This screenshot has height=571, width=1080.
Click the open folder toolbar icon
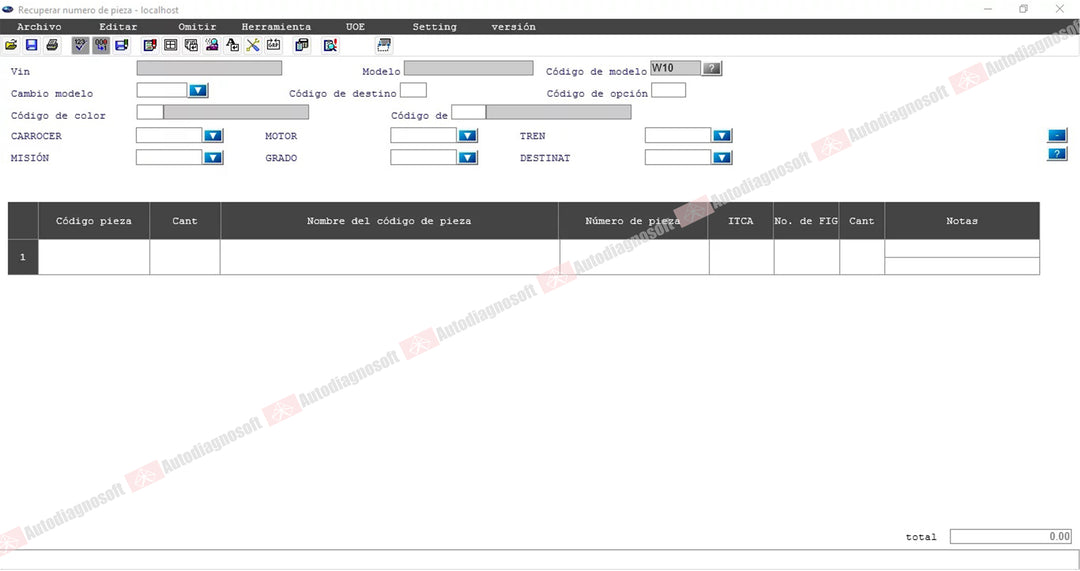coord(11,45)
